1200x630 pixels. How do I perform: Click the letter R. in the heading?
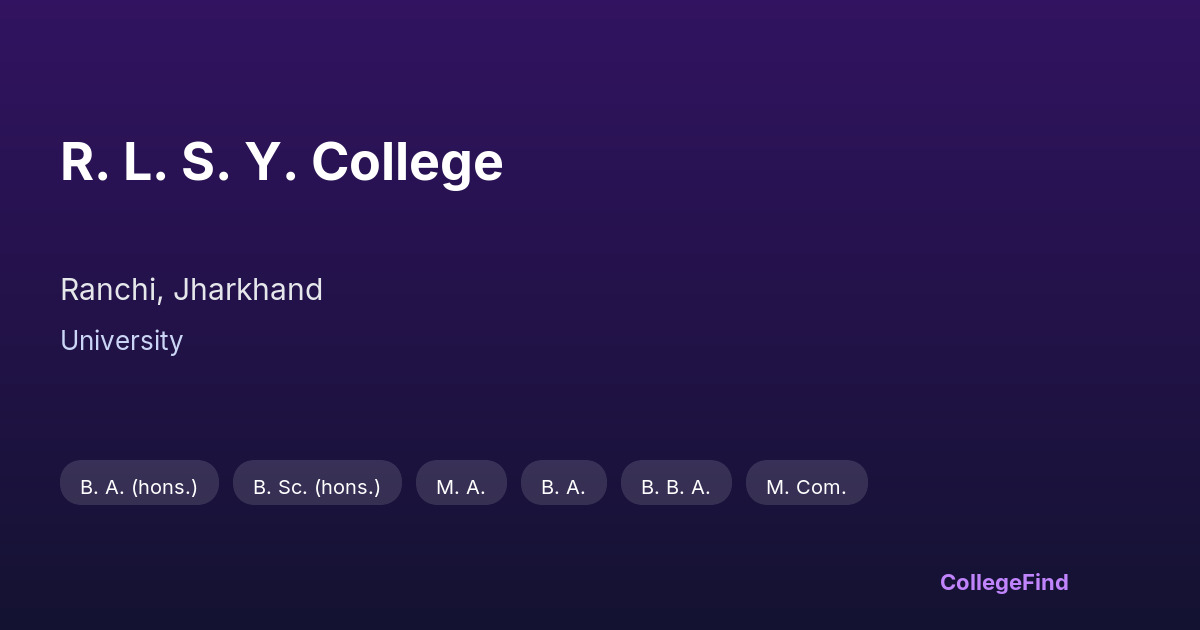84,162
